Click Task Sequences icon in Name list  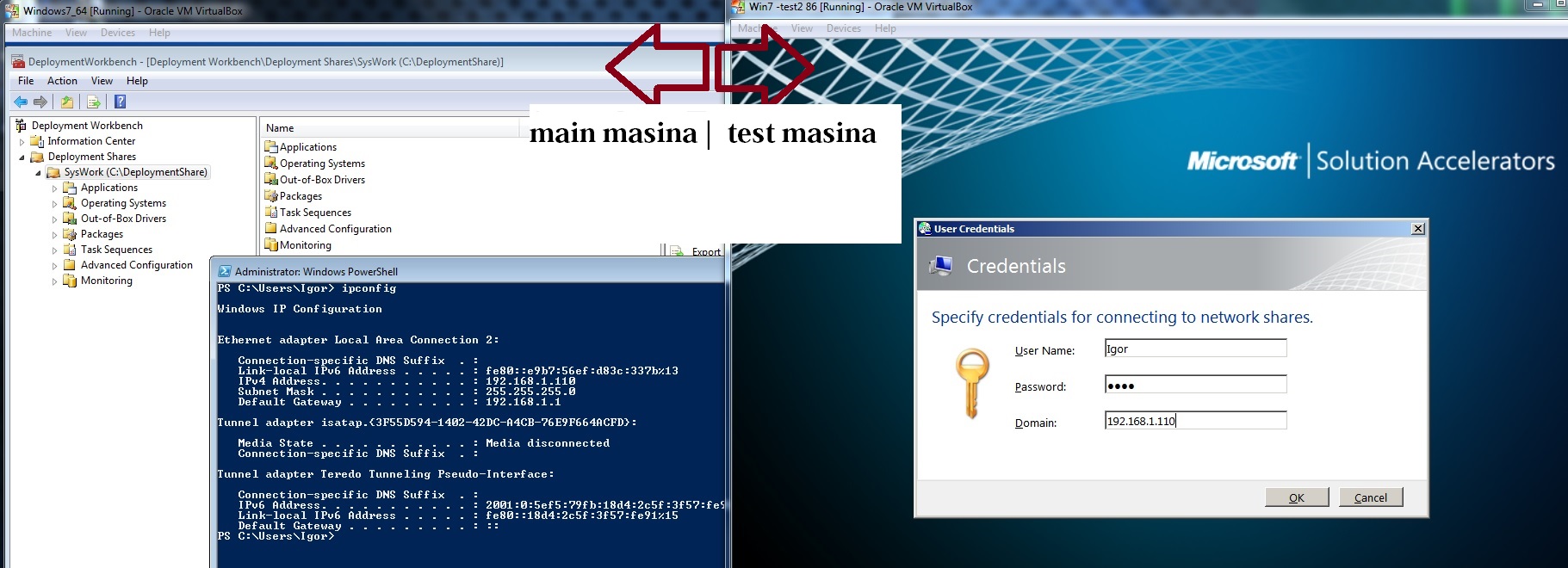(x=271, y=213)
